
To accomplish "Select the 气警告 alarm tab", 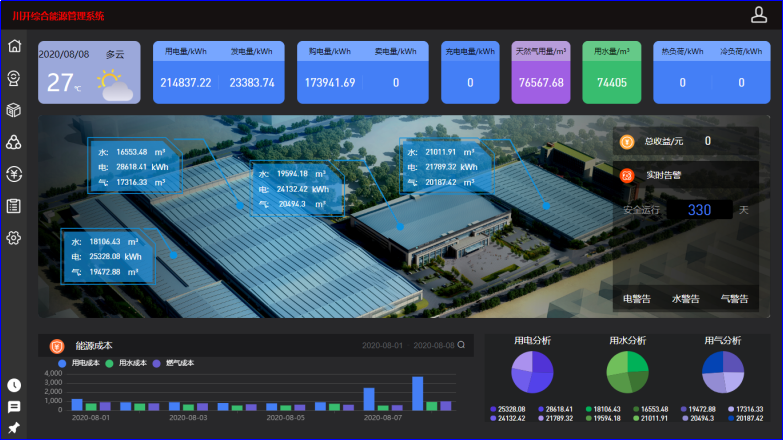I will pyautogui.click(x=735, y=298).
